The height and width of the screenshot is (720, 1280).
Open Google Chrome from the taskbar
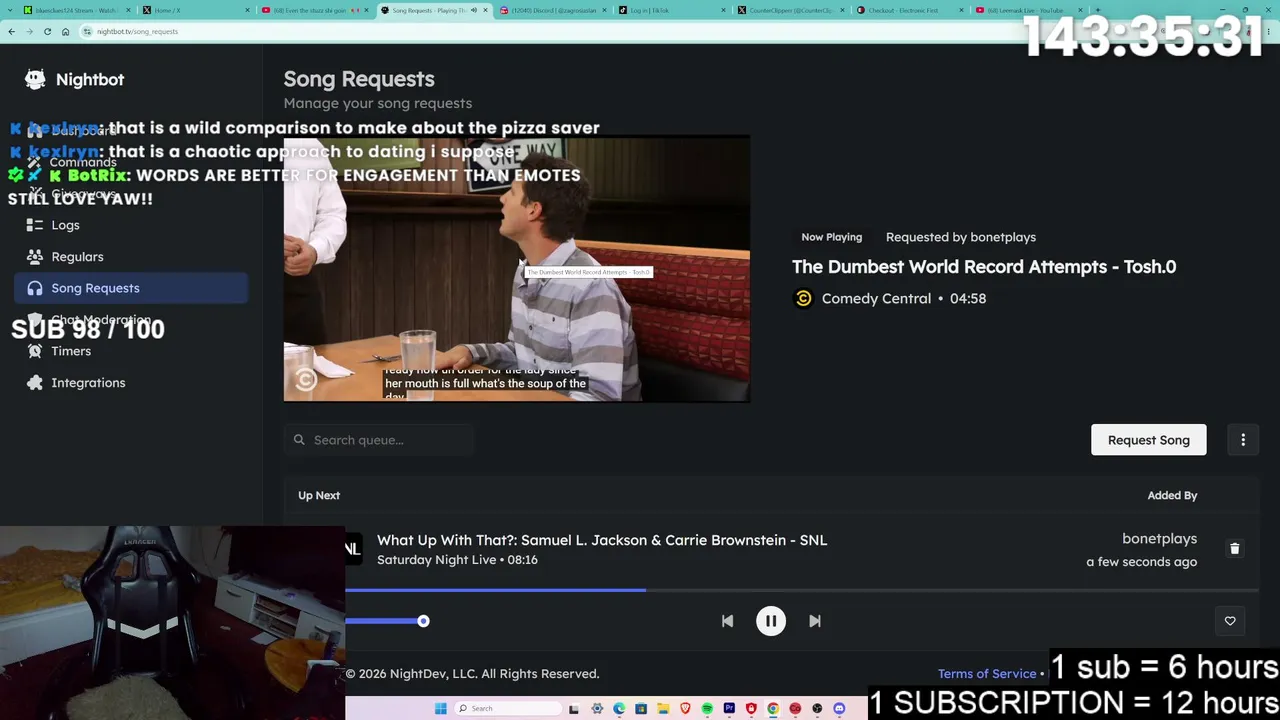coord(773,709)
